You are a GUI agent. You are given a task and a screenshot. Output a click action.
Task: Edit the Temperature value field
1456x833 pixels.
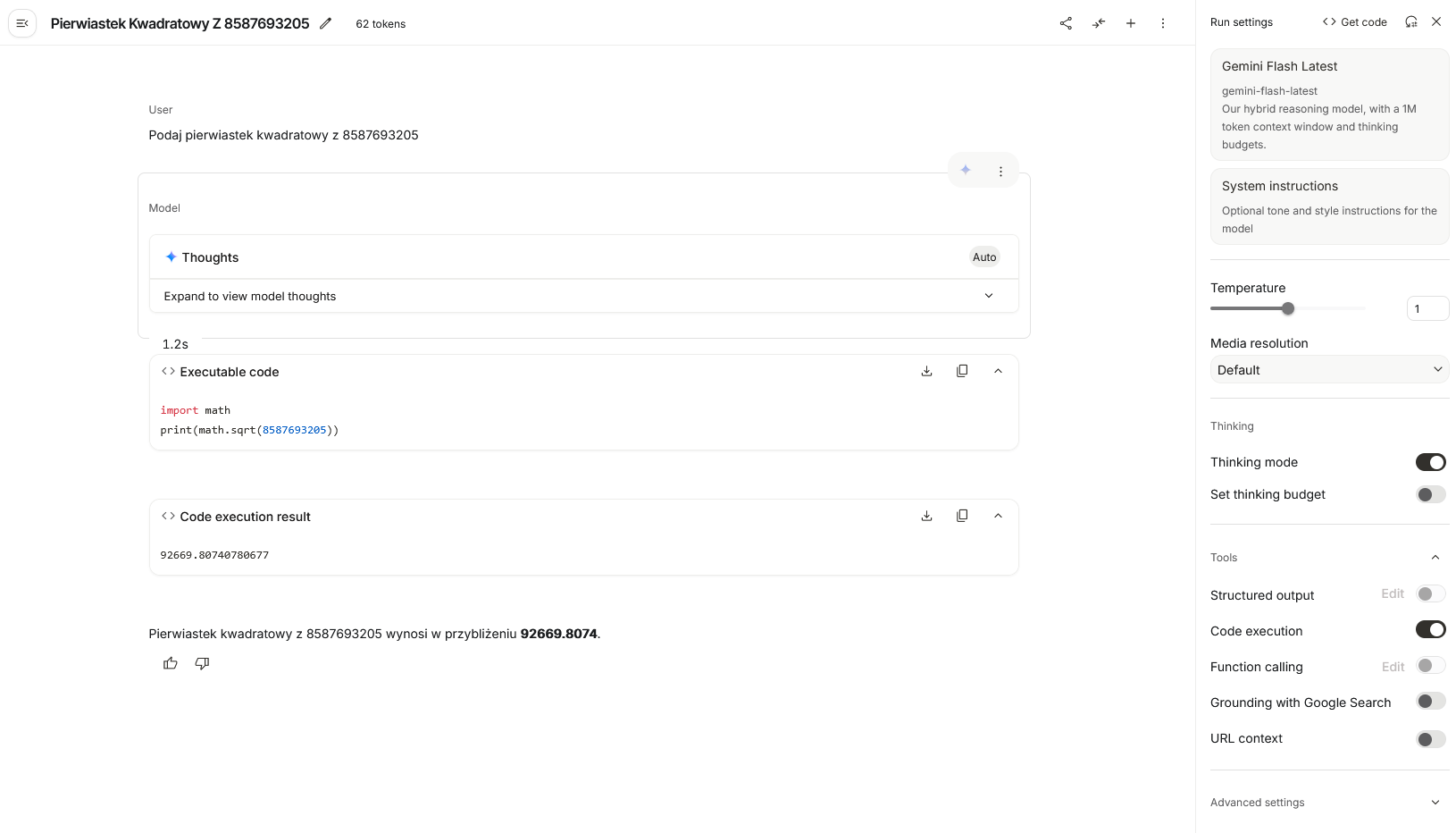point(1427,308)
